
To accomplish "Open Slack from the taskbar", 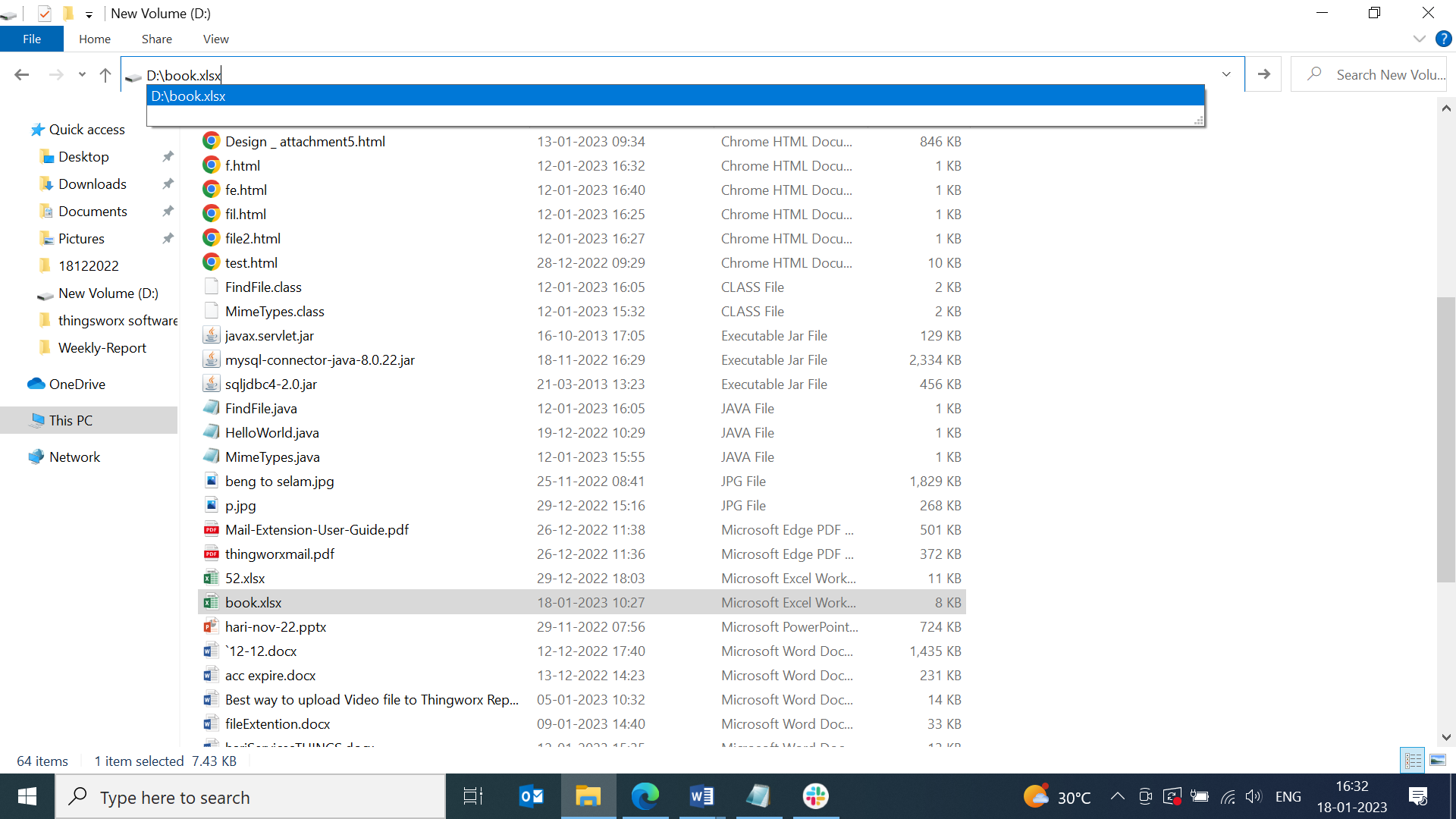I will point(815,796).
